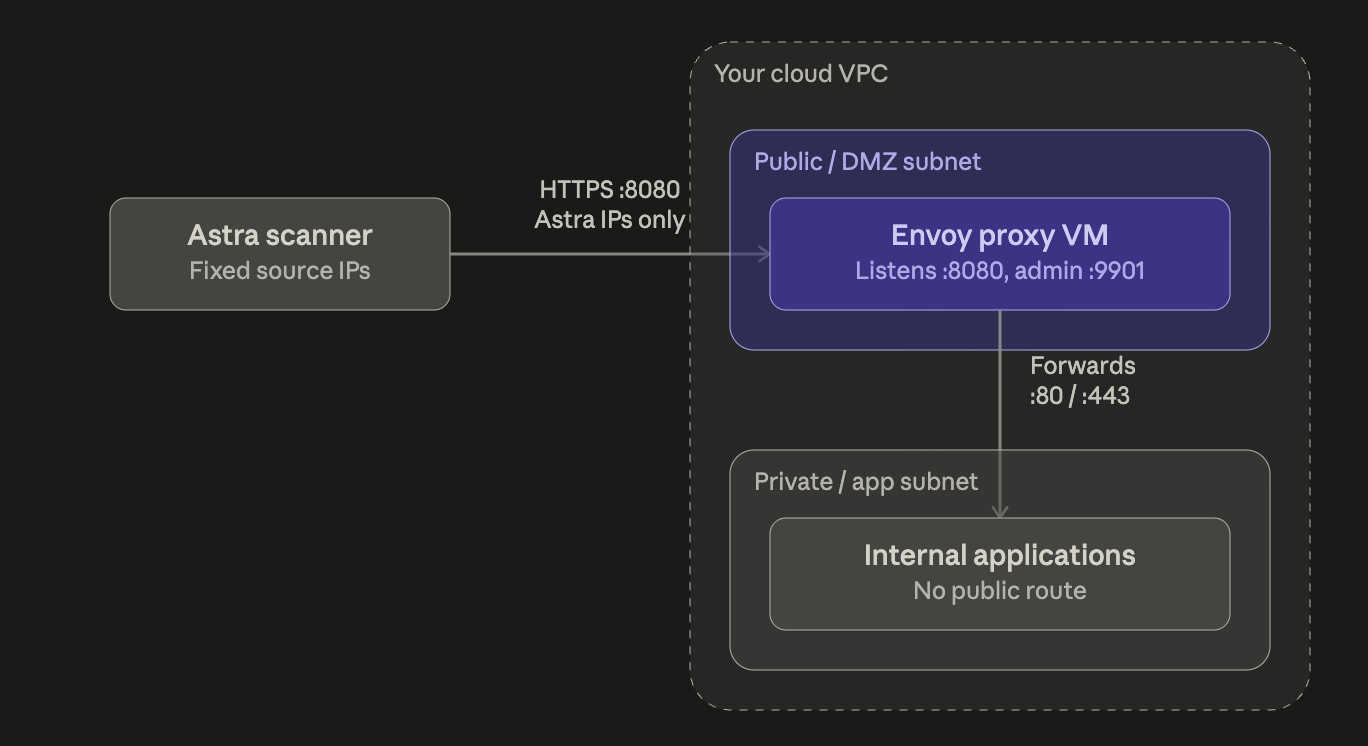The height and width of the screenshot is (746, 1368).
Task: Click the "HTTPS :8080" arrow label
Action: coord(610,190)
